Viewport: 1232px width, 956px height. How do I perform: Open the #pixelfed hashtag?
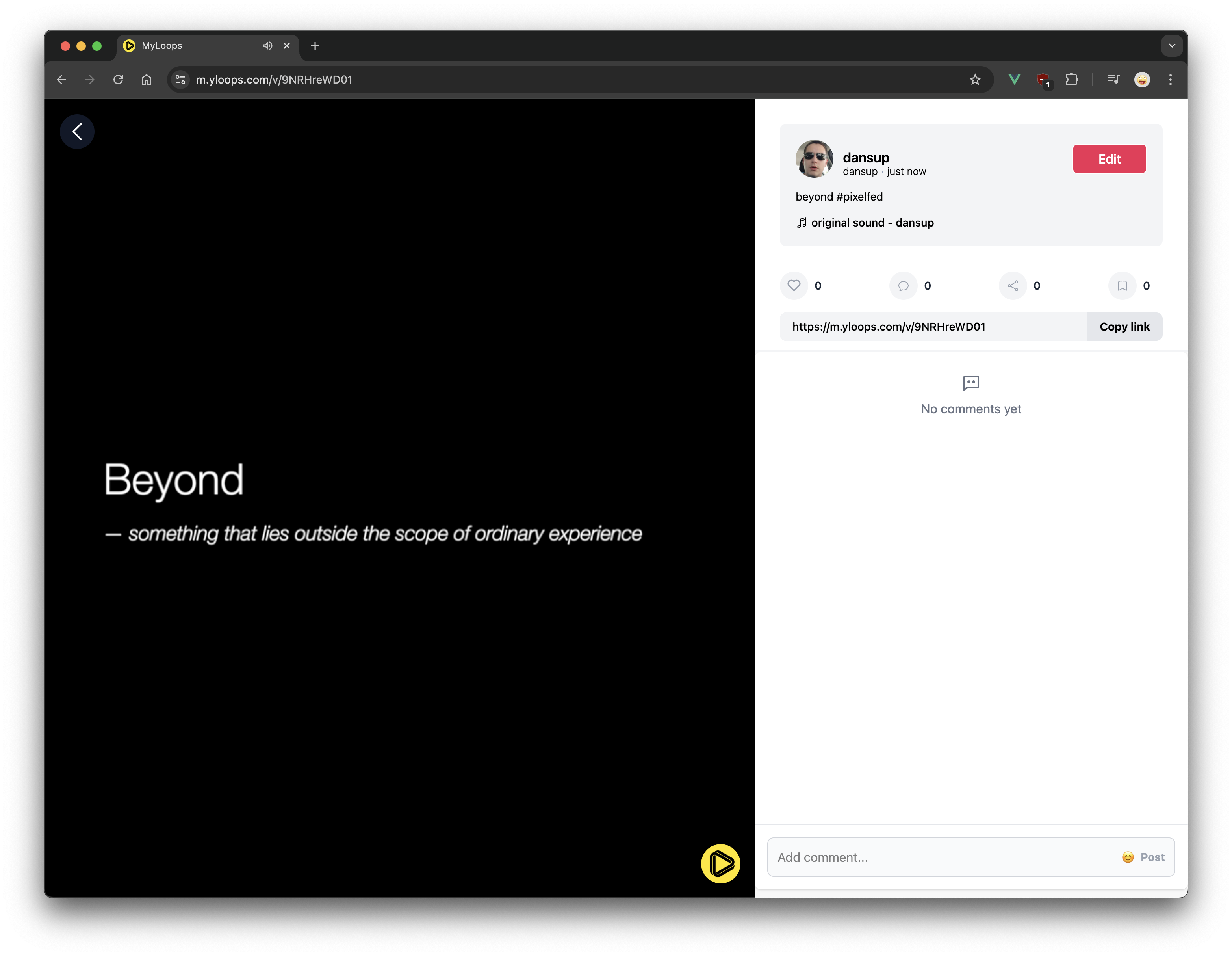(859, 197)
